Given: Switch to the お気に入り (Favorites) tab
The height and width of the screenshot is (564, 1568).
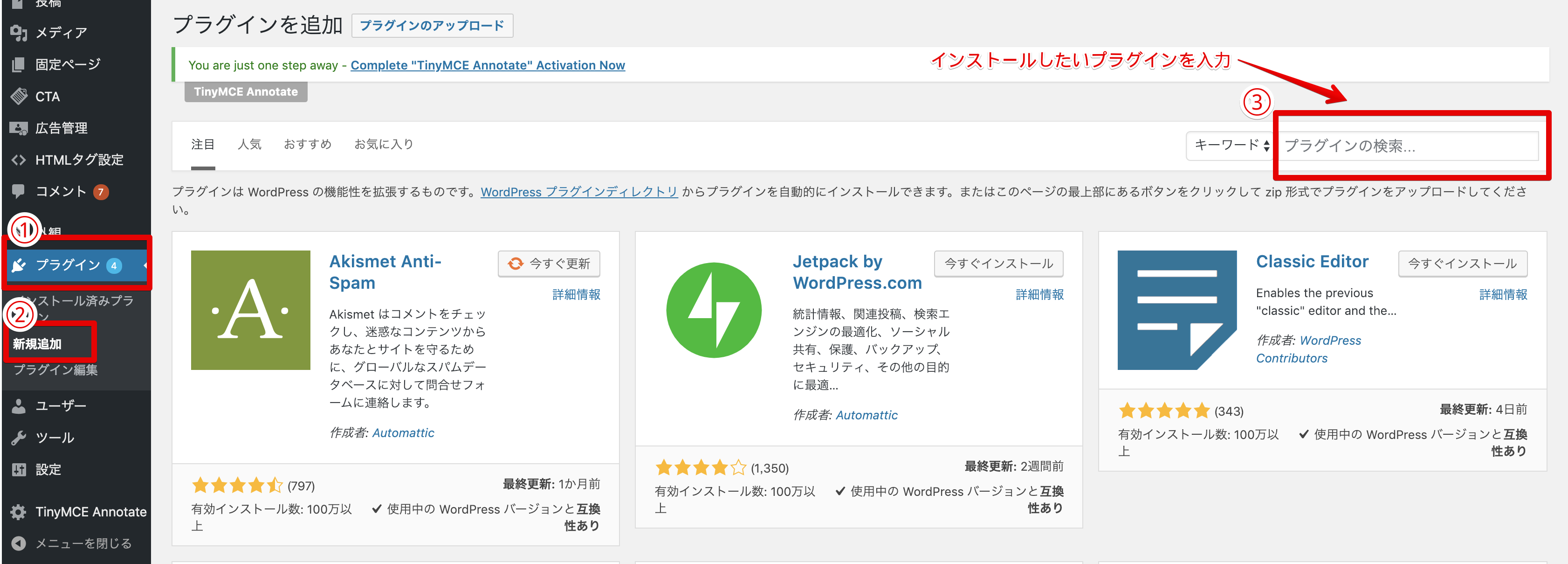Looking at the screenshot, I should click(x=384, y=144).
